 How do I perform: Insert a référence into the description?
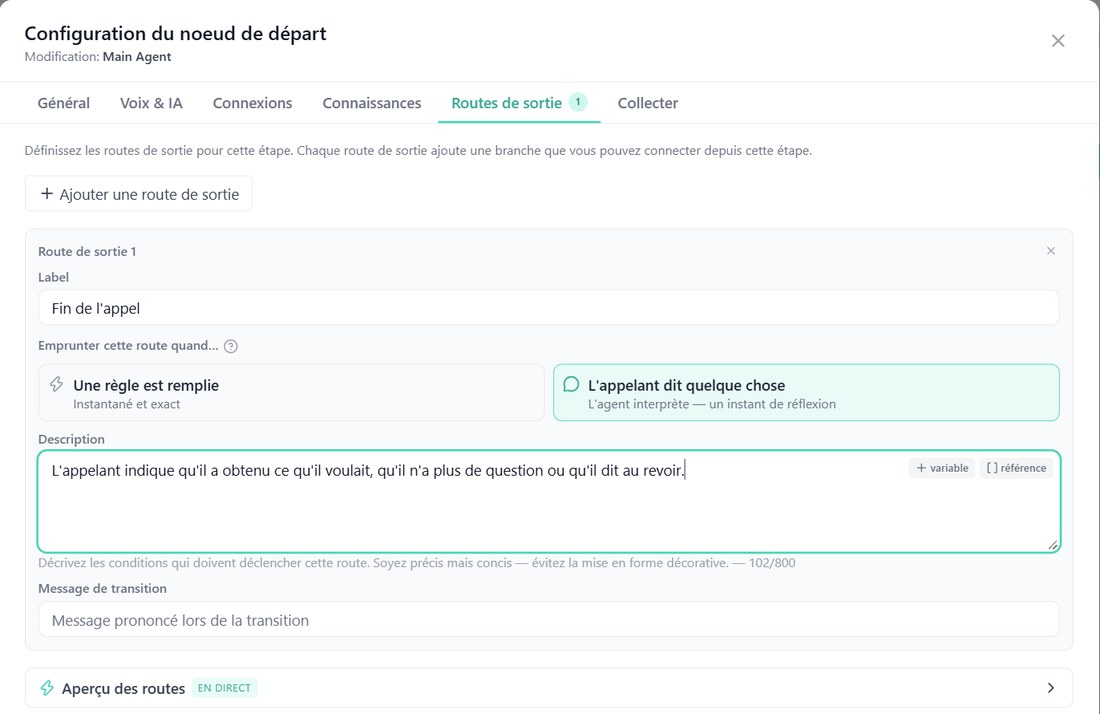click(x=1016, y=468)
